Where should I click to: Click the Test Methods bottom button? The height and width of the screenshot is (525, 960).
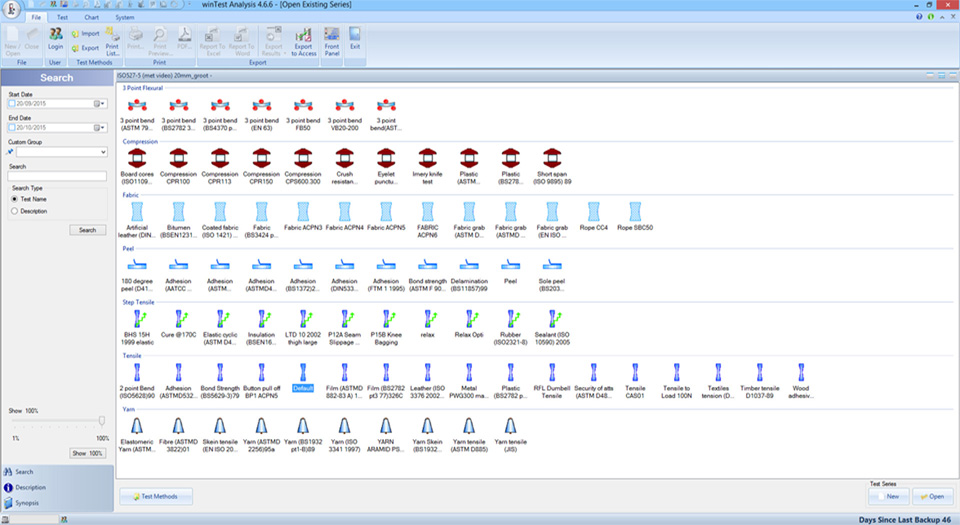click(156, 496)
